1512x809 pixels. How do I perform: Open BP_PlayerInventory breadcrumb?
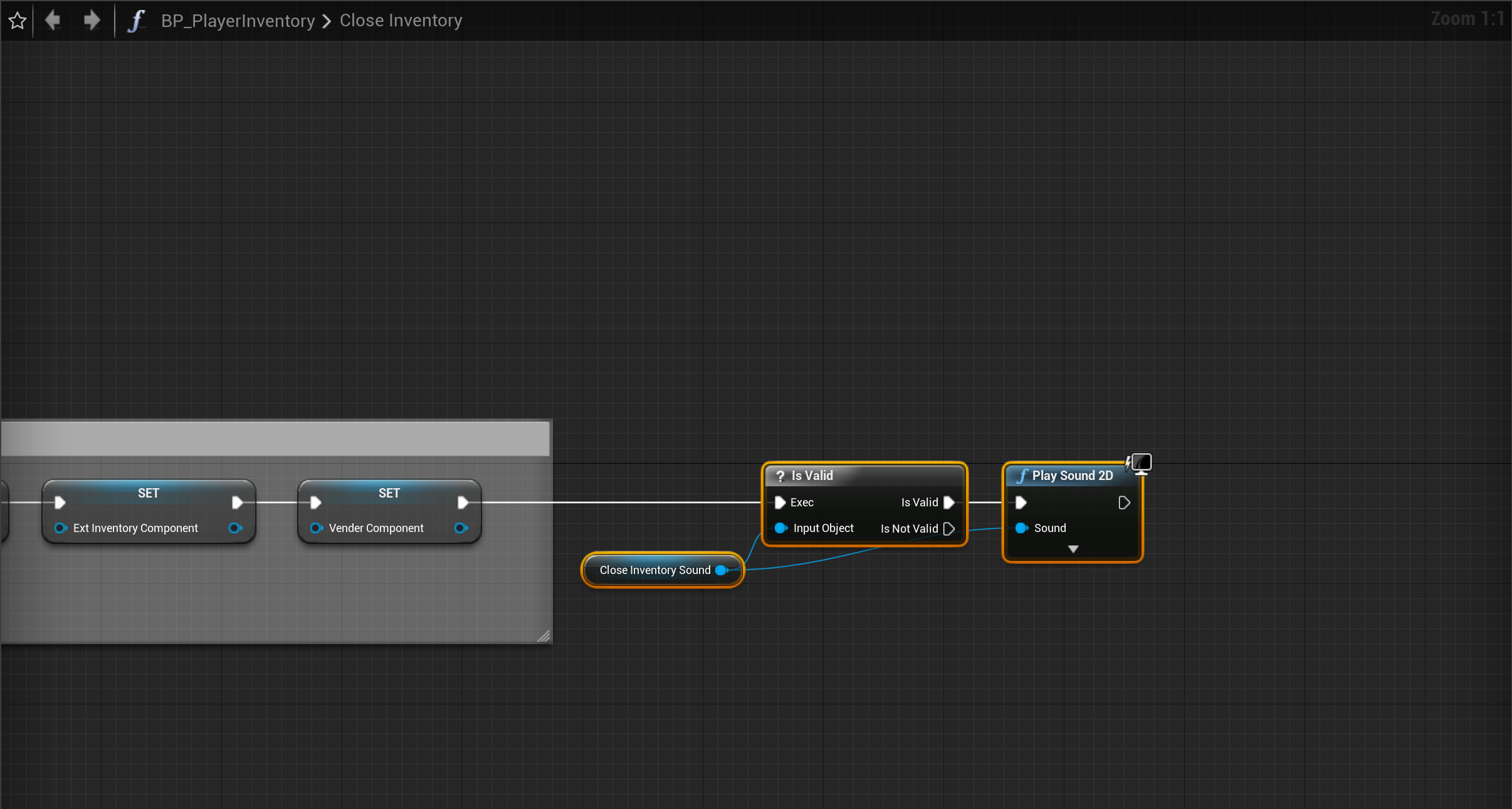(238, 21)
